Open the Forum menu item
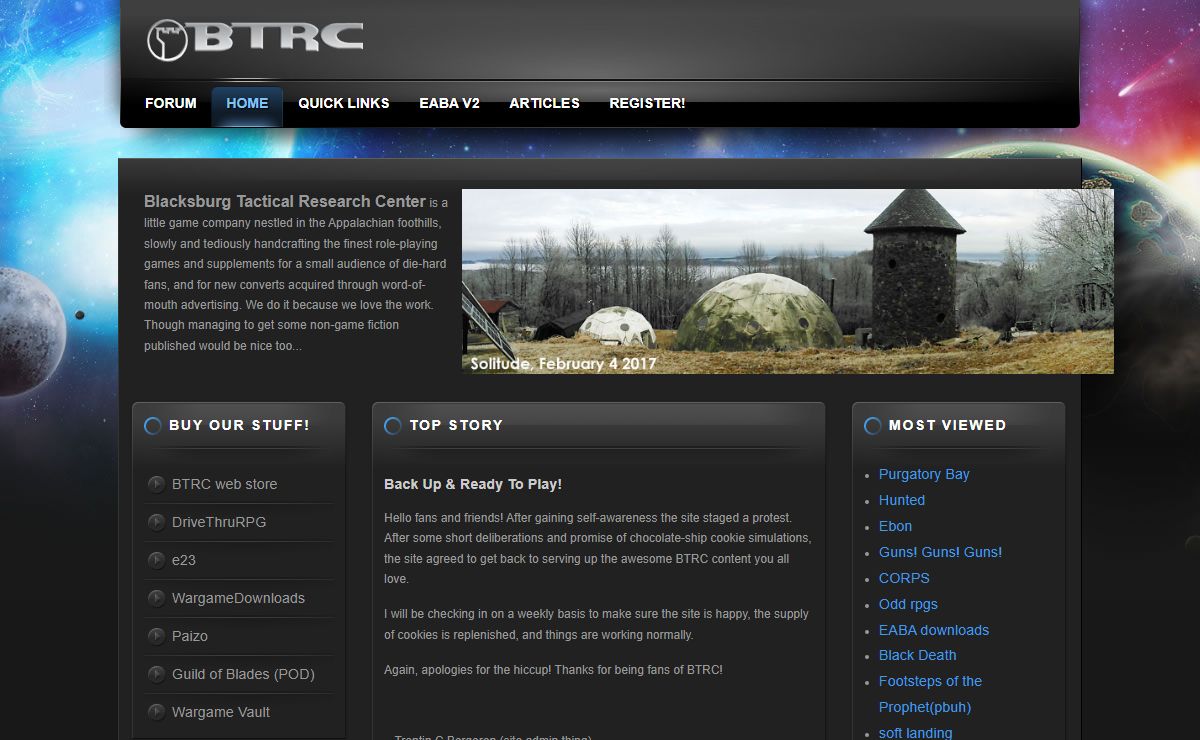 coord(170,103)
